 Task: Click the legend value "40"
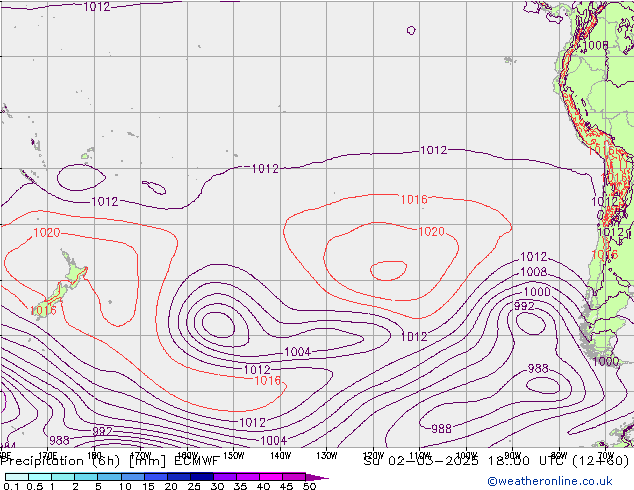(264, 486)
